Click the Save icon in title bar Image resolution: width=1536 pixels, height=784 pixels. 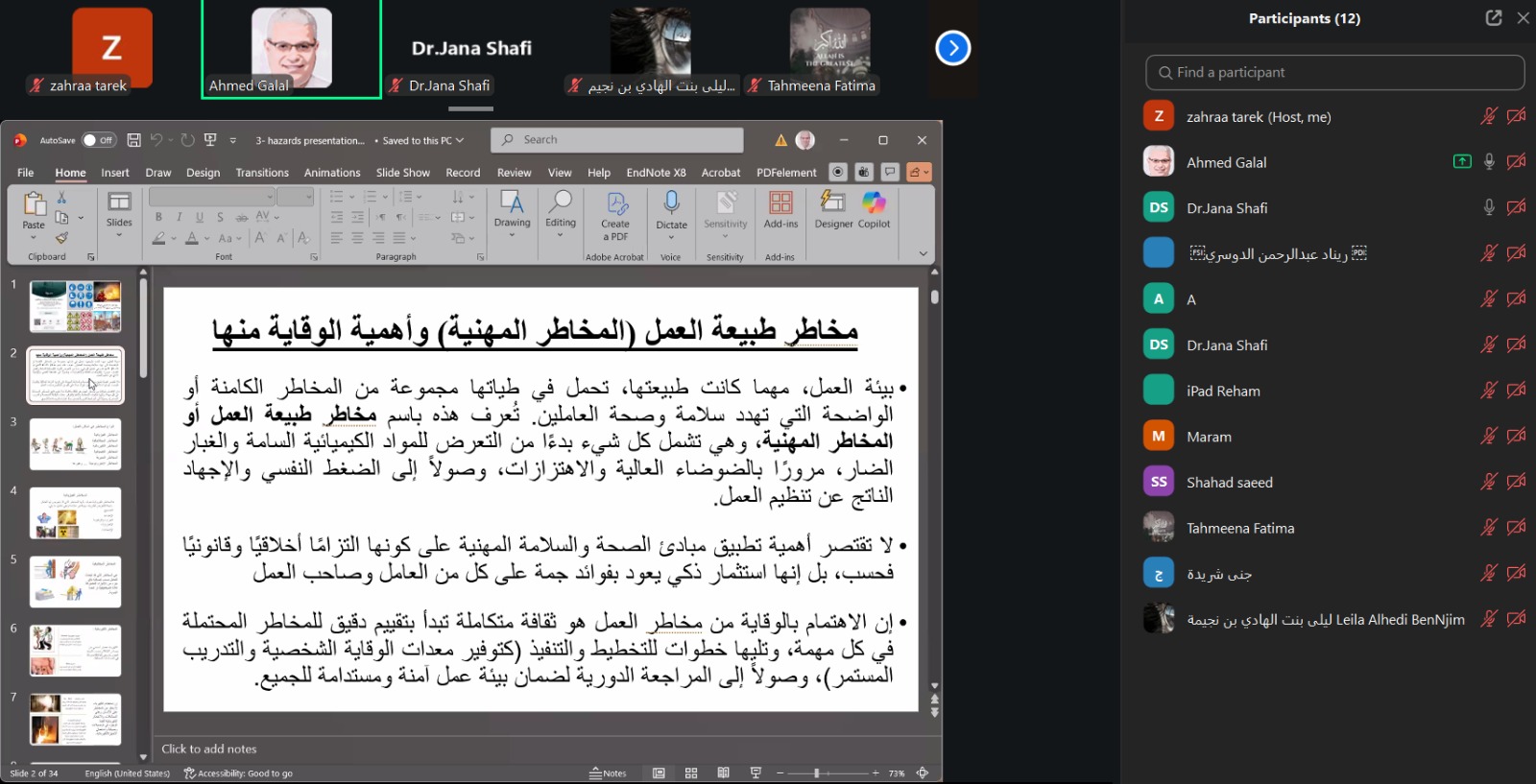point(133,140)
